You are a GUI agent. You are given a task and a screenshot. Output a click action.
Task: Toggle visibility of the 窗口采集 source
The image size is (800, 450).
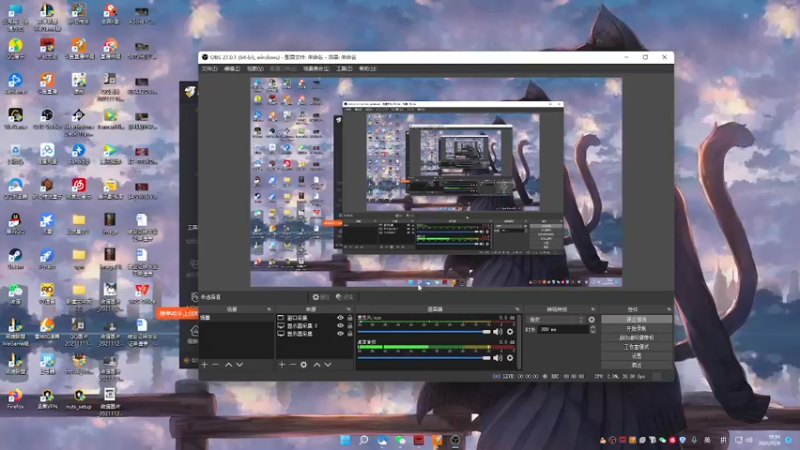(340, 318)
